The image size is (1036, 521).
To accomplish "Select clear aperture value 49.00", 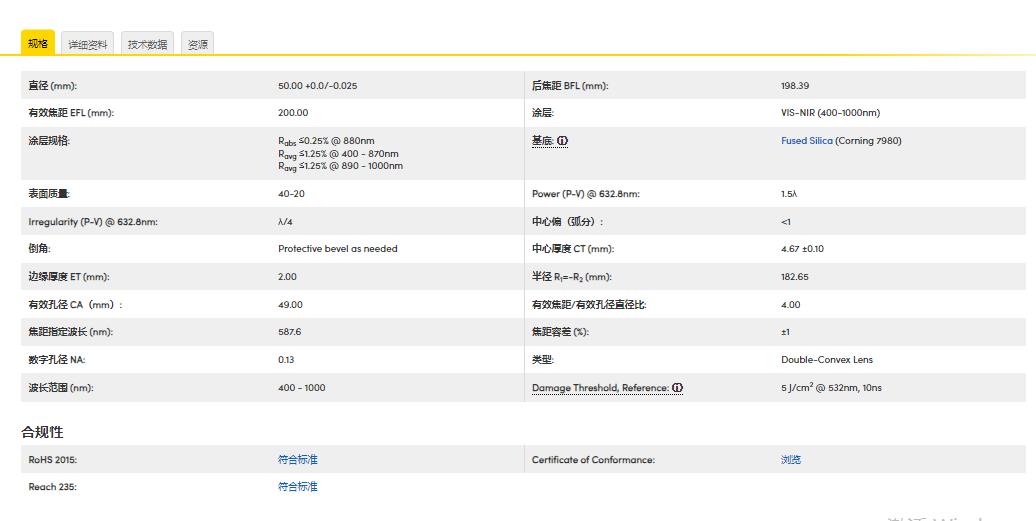I will tap(290, 305).
